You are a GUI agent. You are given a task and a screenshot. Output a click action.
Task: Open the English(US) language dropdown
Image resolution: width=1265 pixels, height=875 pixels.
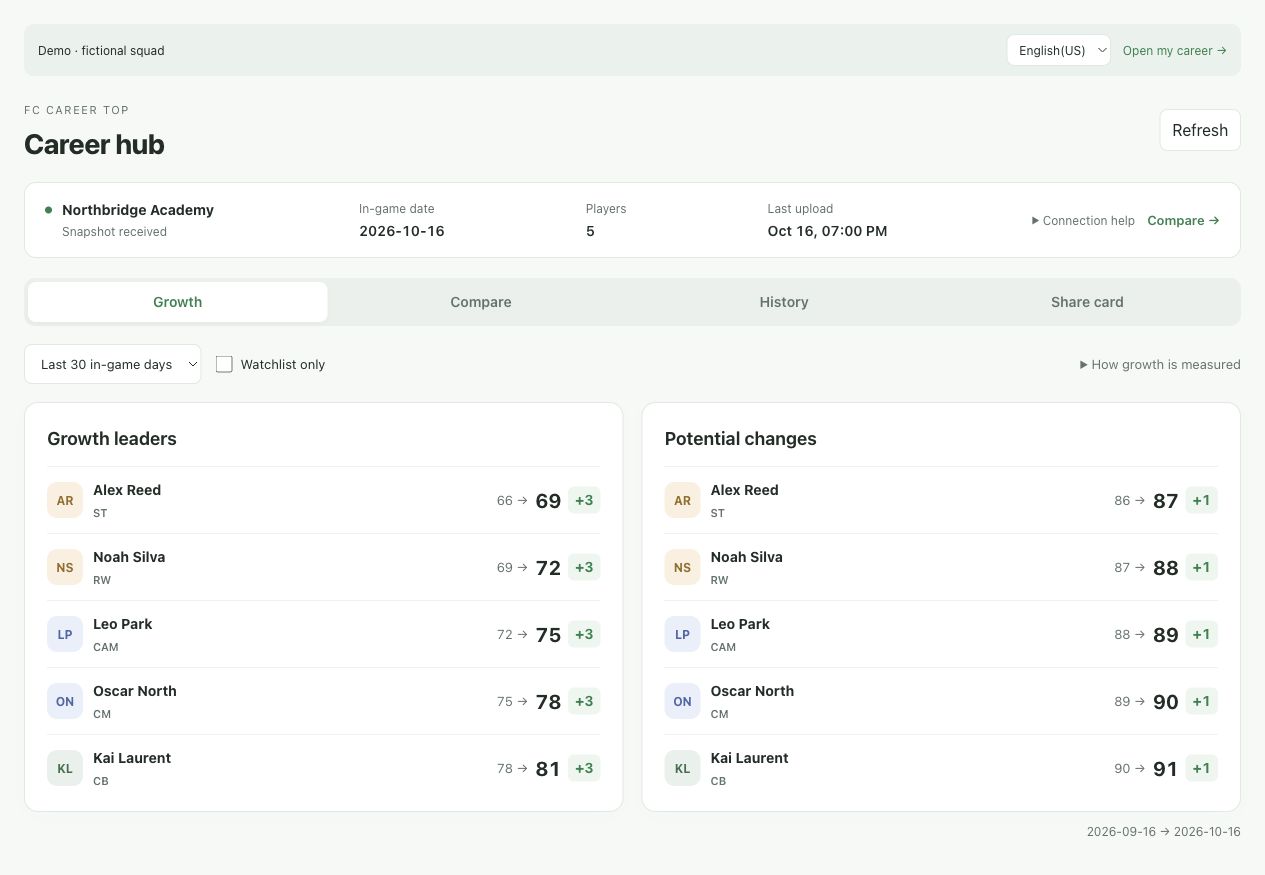[x=1058, y=50]
